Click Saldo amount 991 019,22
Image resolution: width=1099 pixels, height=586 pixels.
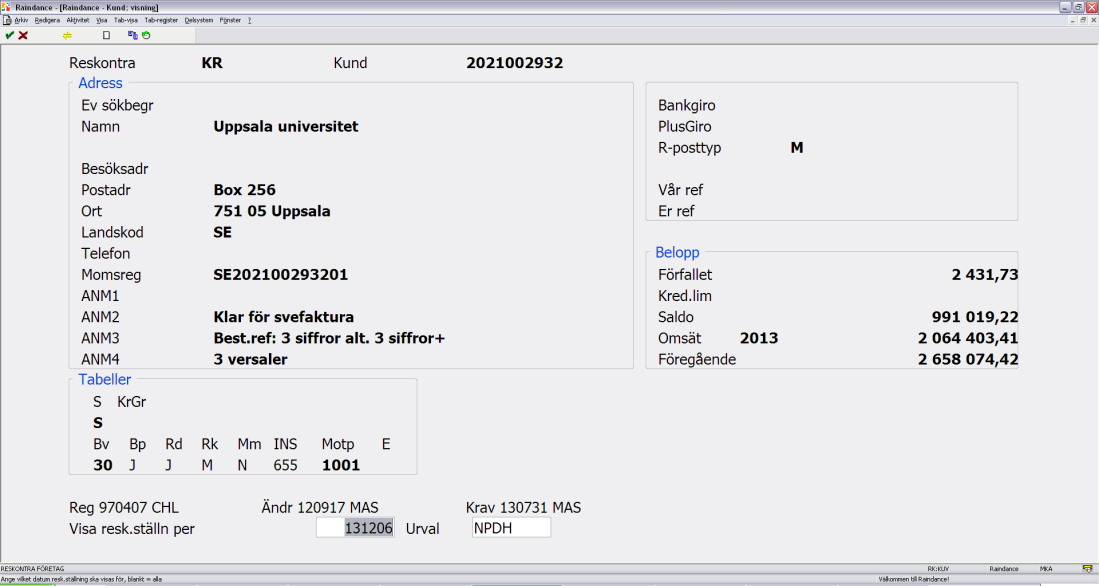click(x=975, y=317)
